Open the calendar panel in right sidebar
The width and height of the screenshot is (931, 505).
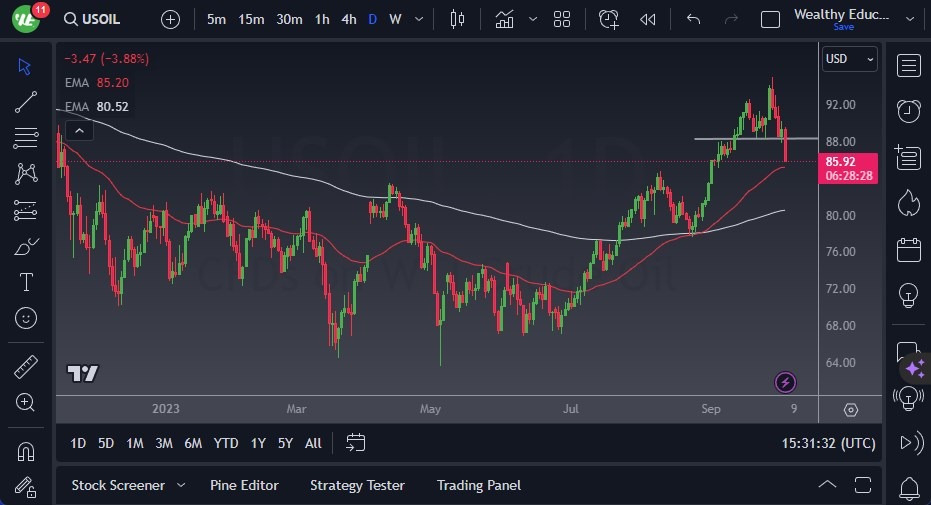point(908,249)
